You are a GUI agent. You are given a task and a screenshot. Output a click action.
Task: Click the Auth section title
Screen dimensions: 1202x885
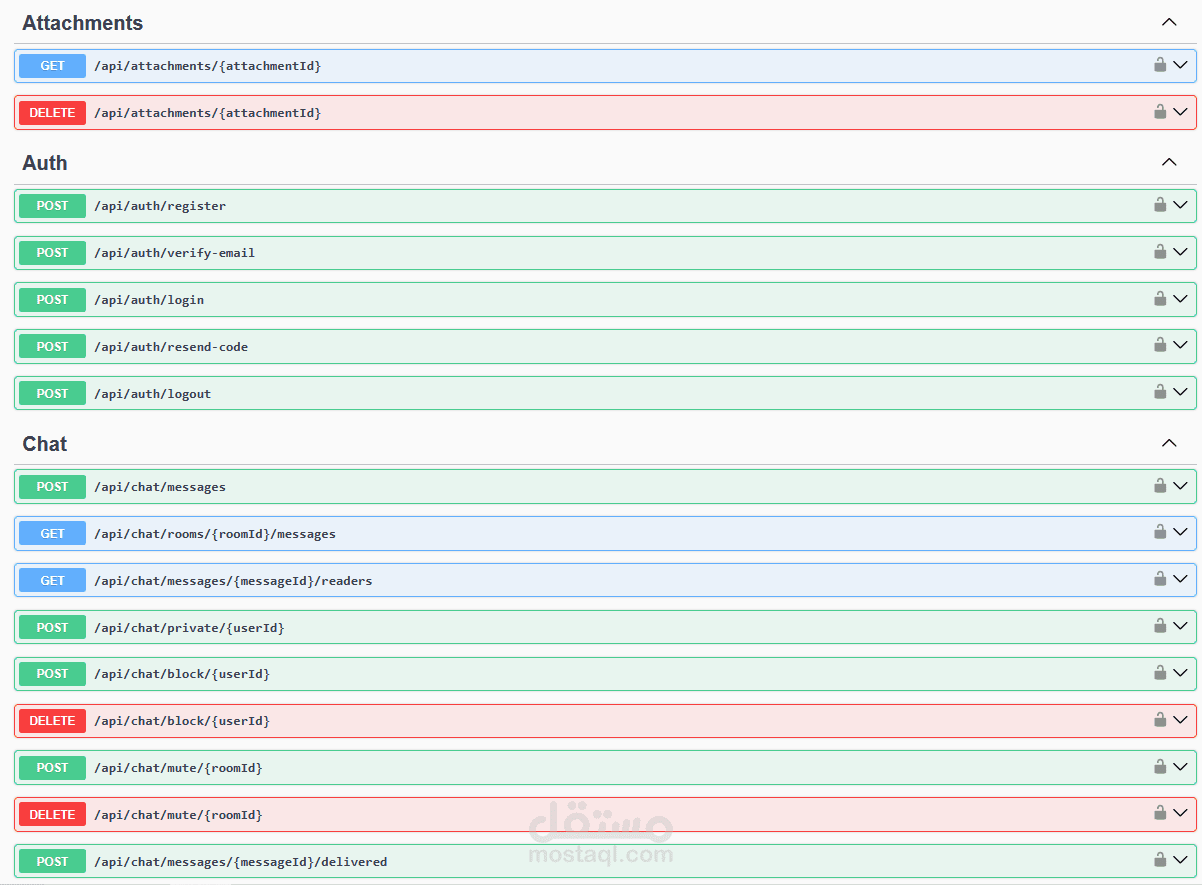tap(45, 163)
